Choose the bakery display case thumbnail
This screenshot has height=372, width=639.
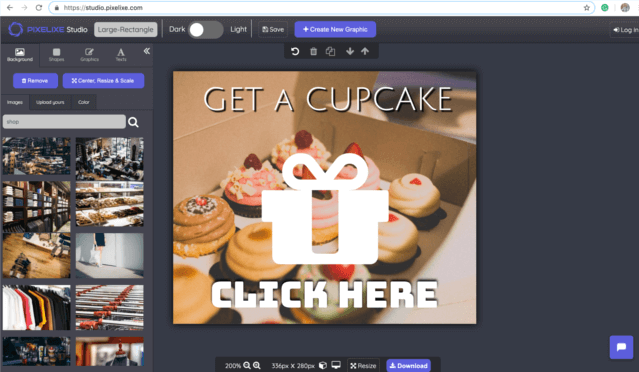pyautogui.click(x=110, y=204)
